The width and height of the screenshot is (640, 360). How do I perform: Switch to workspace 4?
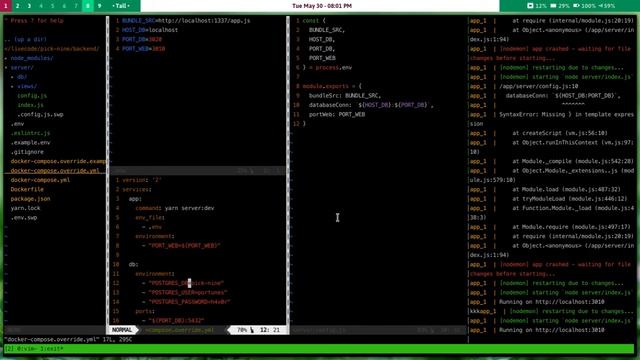click(x=41, y=6)
